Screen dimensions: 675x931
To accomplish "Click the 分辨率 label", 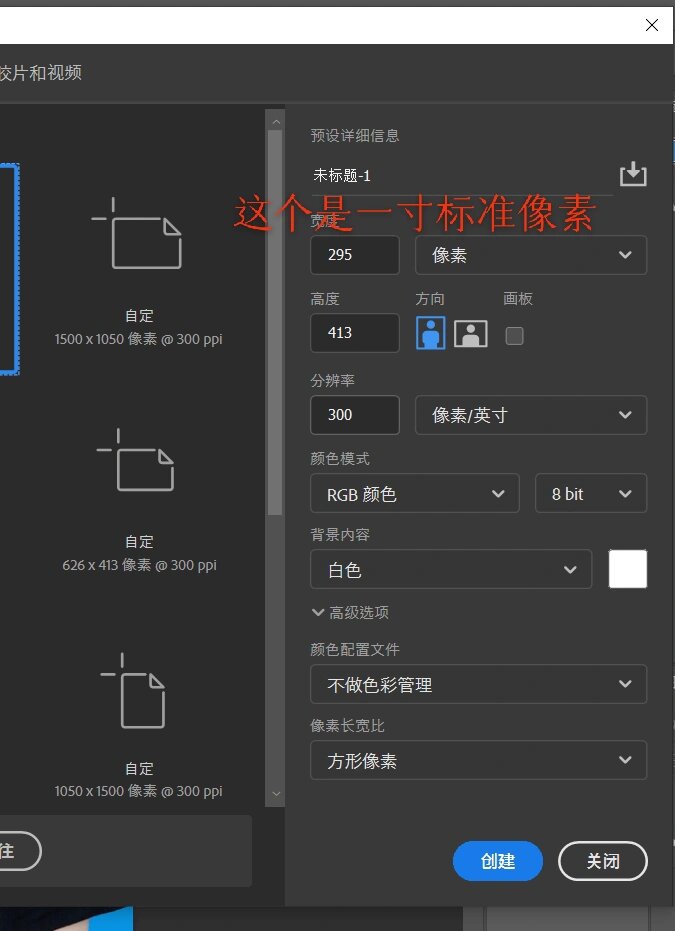I will click(332, 380).
